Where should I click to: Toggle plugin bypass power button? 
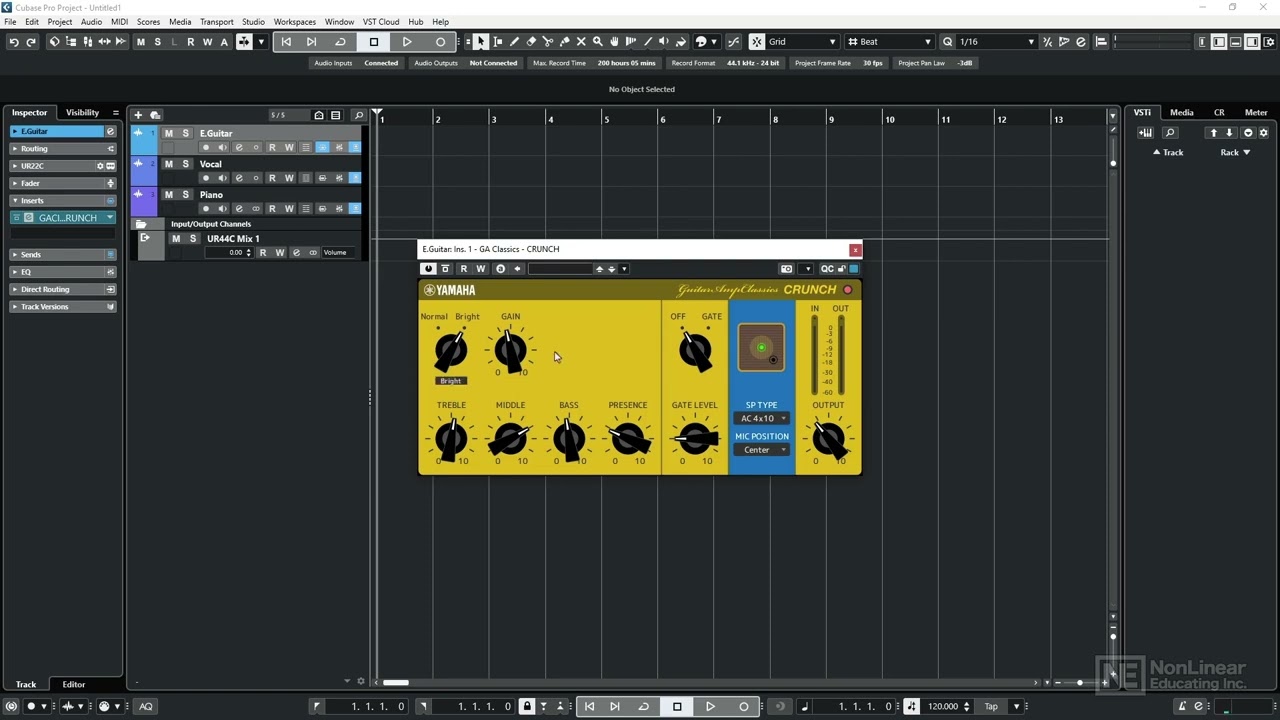[x=429, y=269]
